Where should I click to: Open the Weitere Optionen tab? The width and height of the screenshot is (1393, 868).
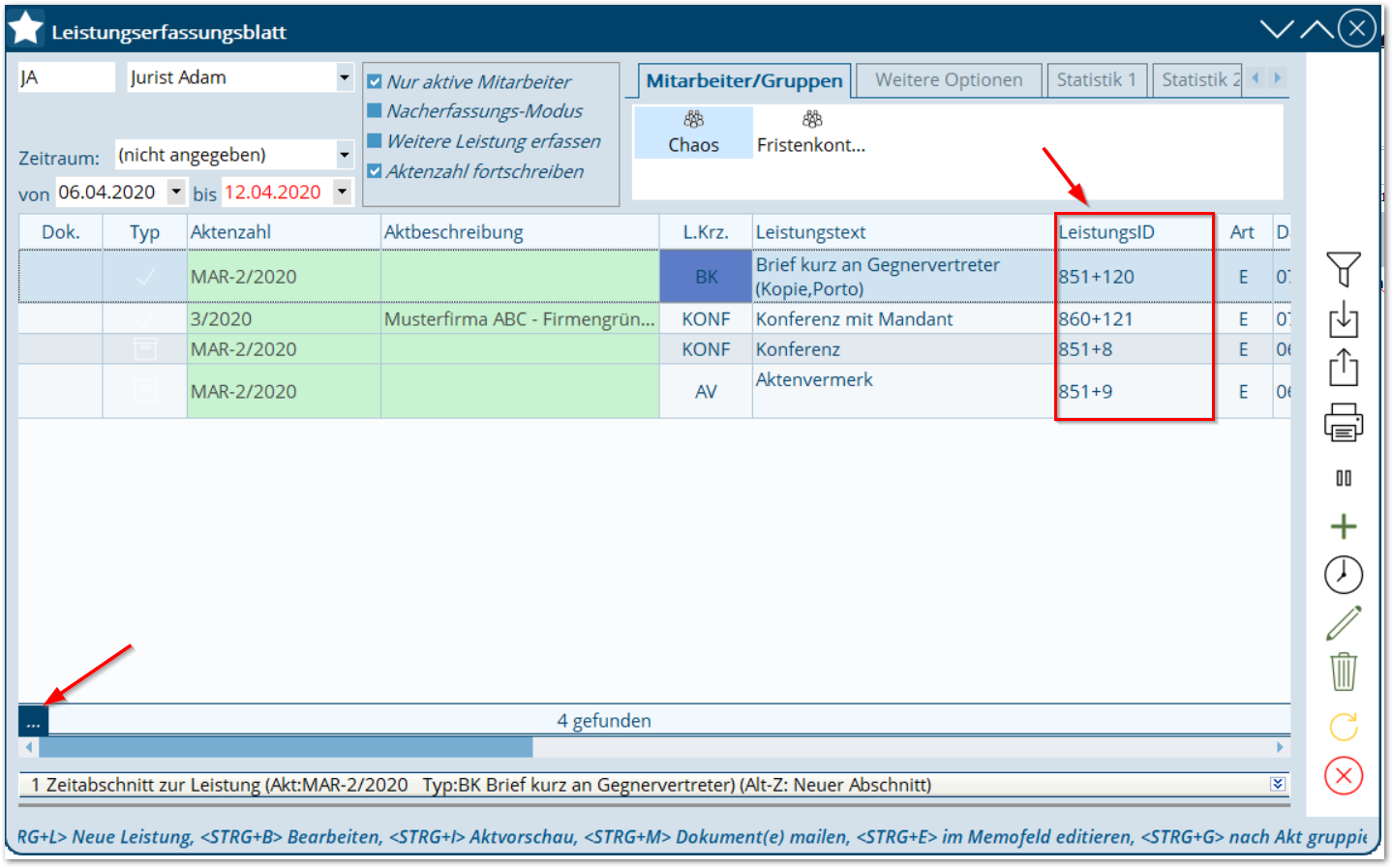coord(949,80)
